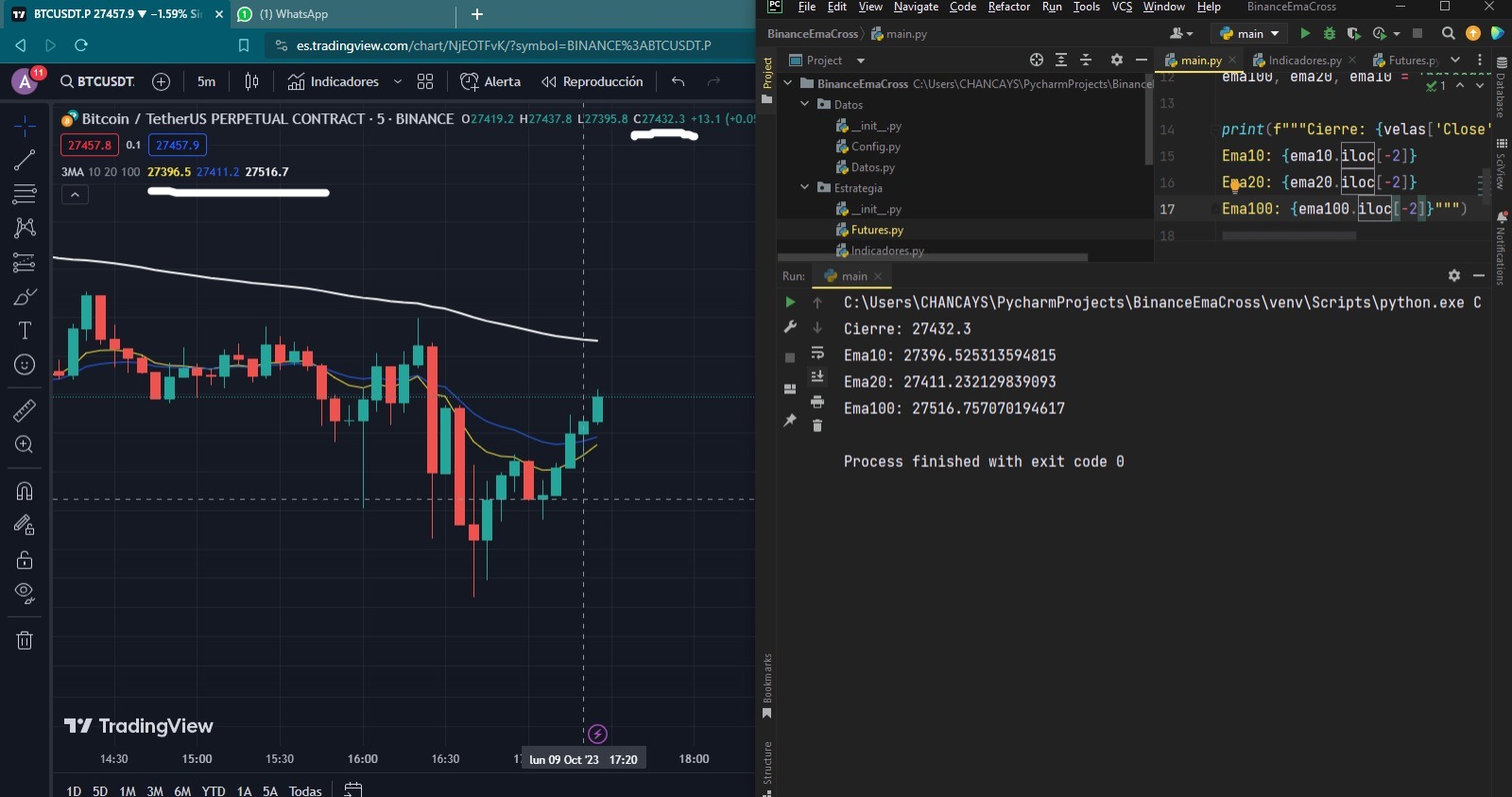Toggle hide all drawings eye icon
Image resolution: width=1512 pixels, height=797 pixels.
pos(25,594)
